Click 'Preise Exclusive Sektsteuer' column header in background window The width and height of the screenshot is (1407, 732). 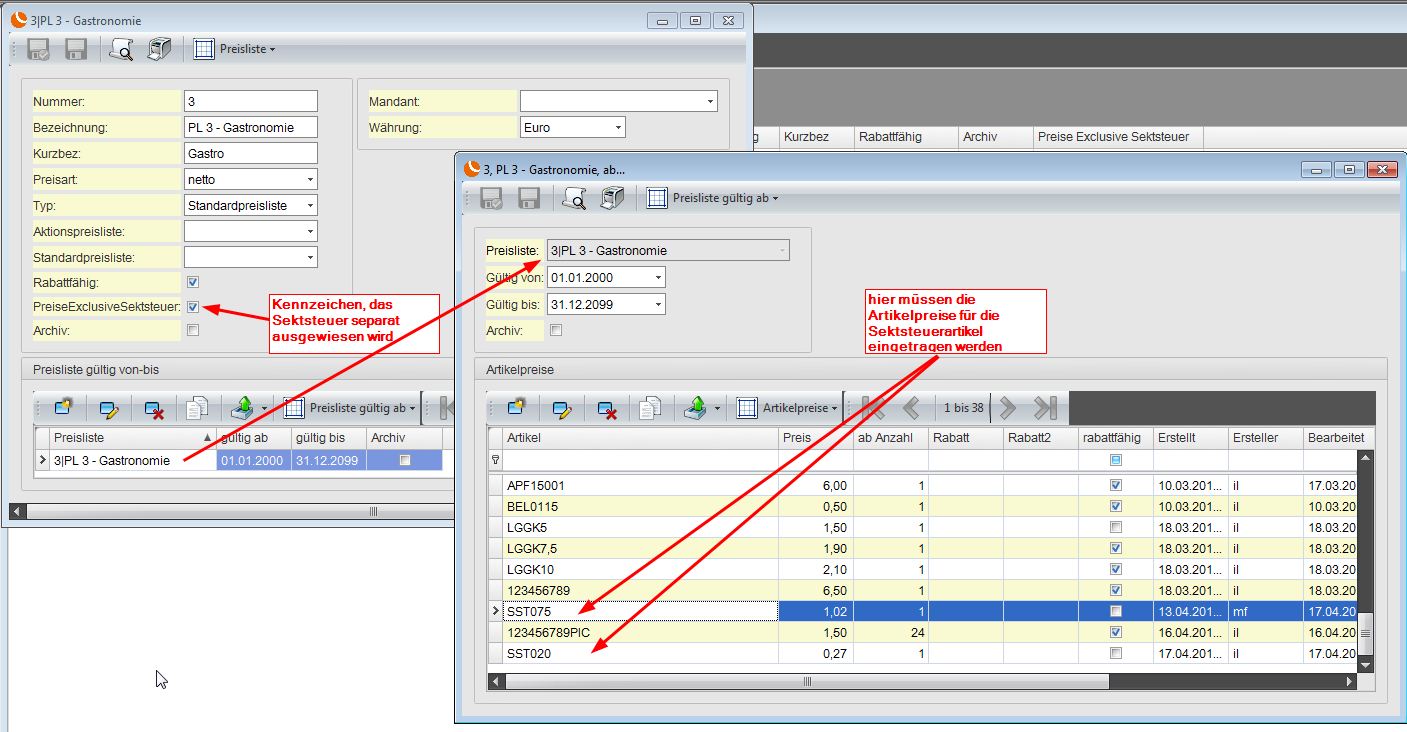[x=1118, y=137]
